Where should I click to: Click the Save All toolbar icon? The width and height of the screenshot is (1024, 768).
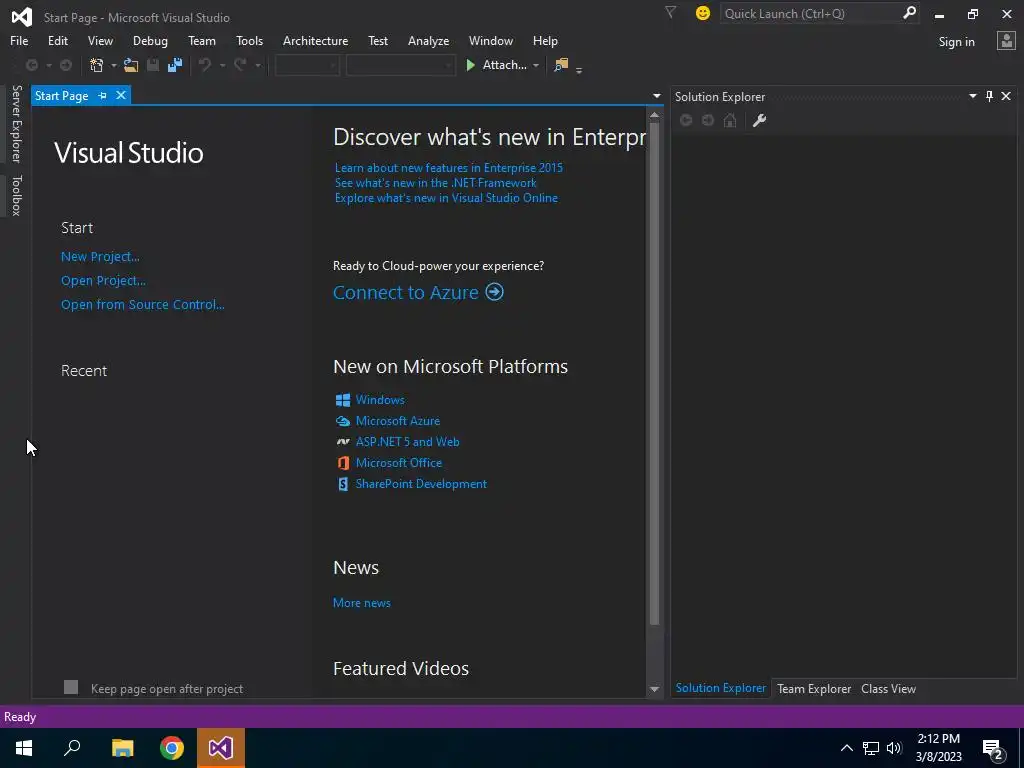174,65
